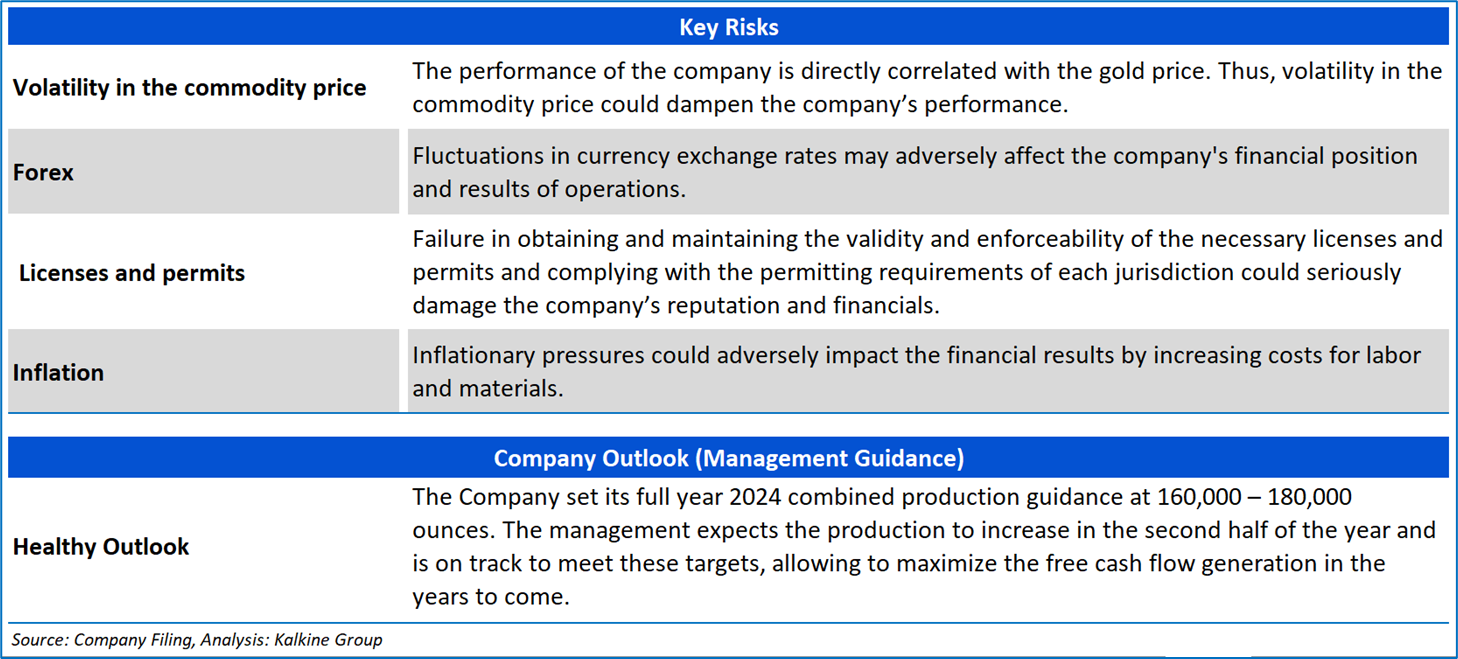1458x659 pixels.
Task: Click the currency exchange rates description
Action: (914, 172)
